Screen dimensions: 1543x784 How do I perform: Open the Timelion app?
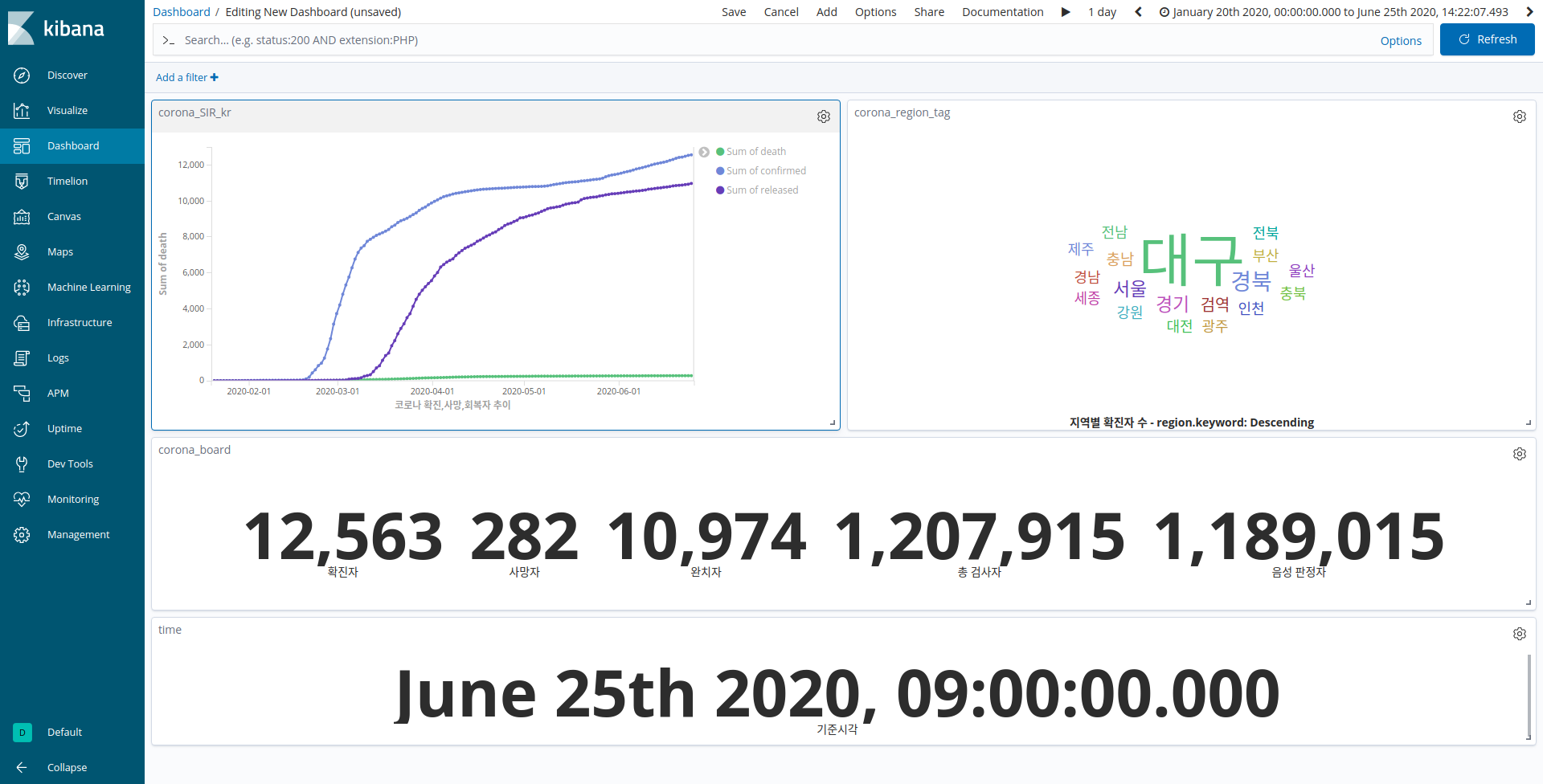(66, 181)
